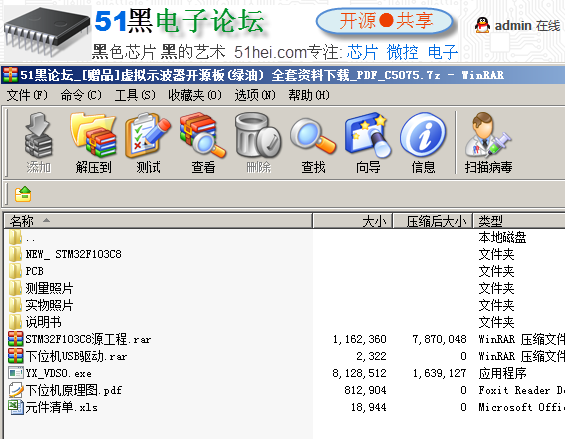Click PDF icon of 下位机原理图.pdf
This screenshot has width=565, height=439.
click(x=15, y=390)
